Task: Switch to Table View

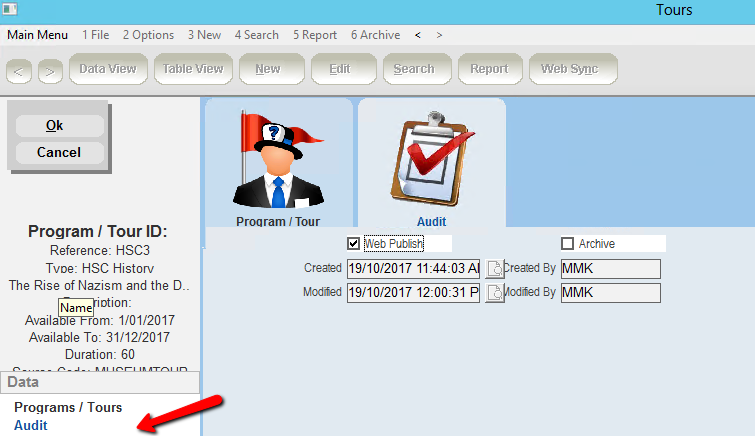Action: pyautogui.click(x=193, y=70)
